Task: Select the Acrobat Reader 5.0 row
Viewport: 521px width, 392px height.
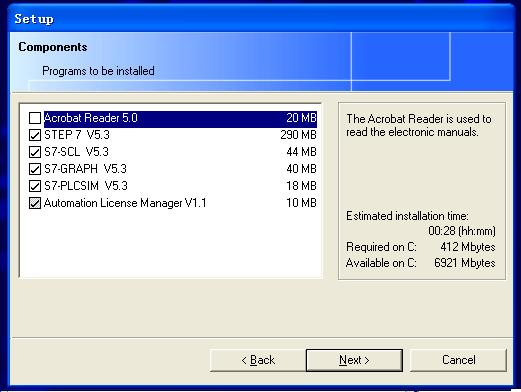Action: [x=180, y=118]
